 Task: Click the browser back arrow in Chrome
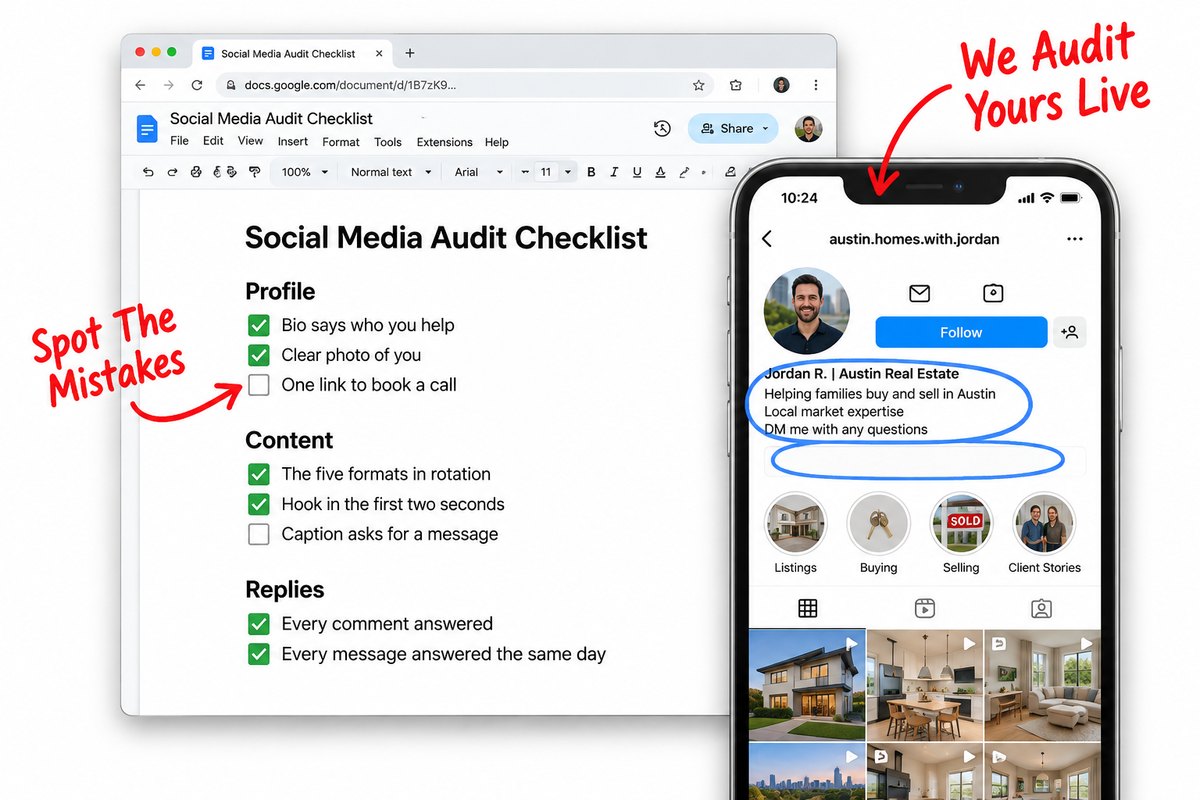pos(142,86)
